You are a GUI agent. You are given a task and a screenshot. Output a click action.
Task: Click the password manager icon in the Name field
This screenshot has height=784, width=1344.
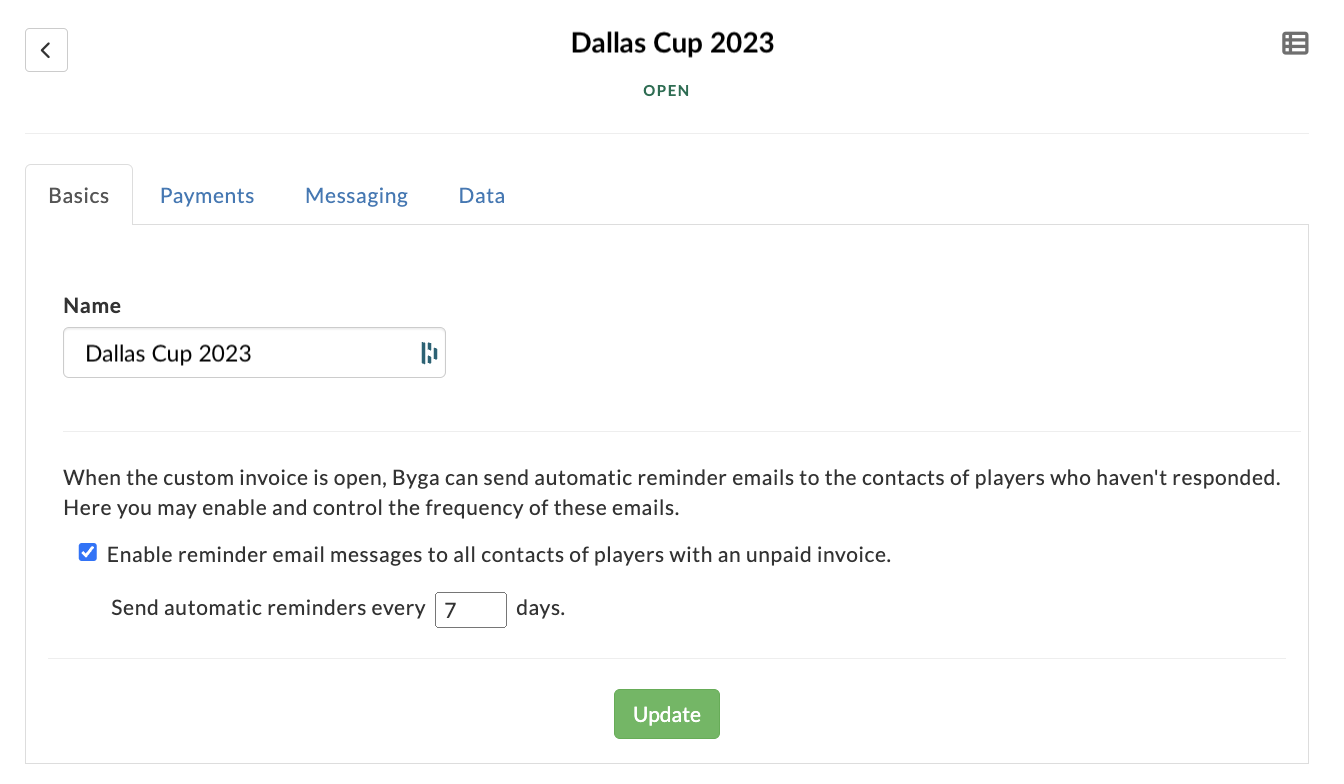[x=429, y=353]
